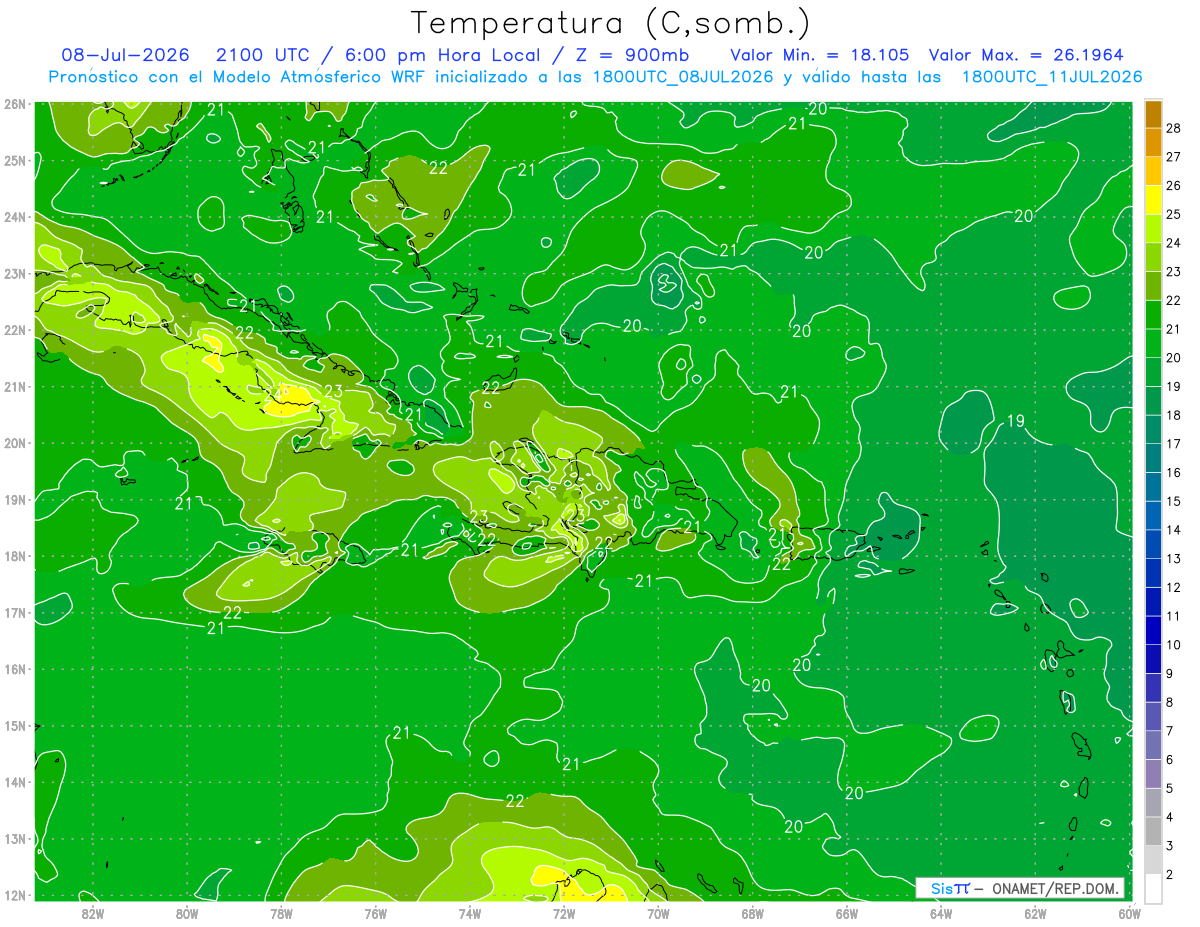Click the "08-Jul-2026" date text

[x=125, y=55]
